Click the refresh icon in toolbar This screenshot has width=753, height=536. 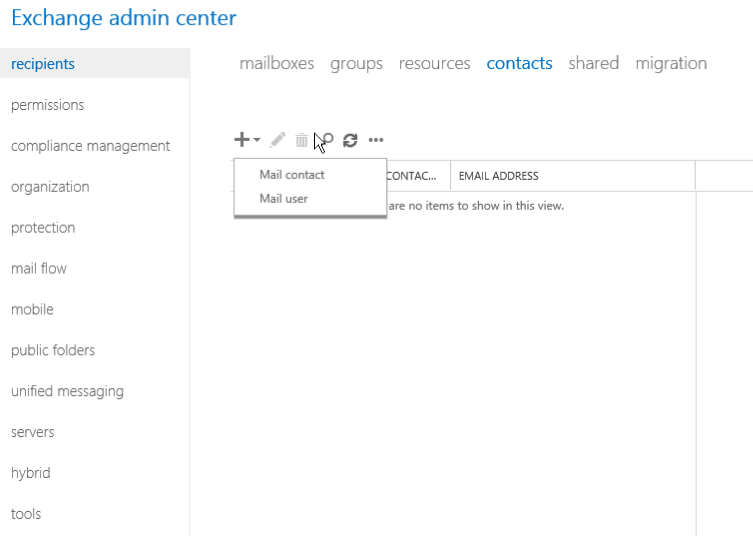click(350, 140)
